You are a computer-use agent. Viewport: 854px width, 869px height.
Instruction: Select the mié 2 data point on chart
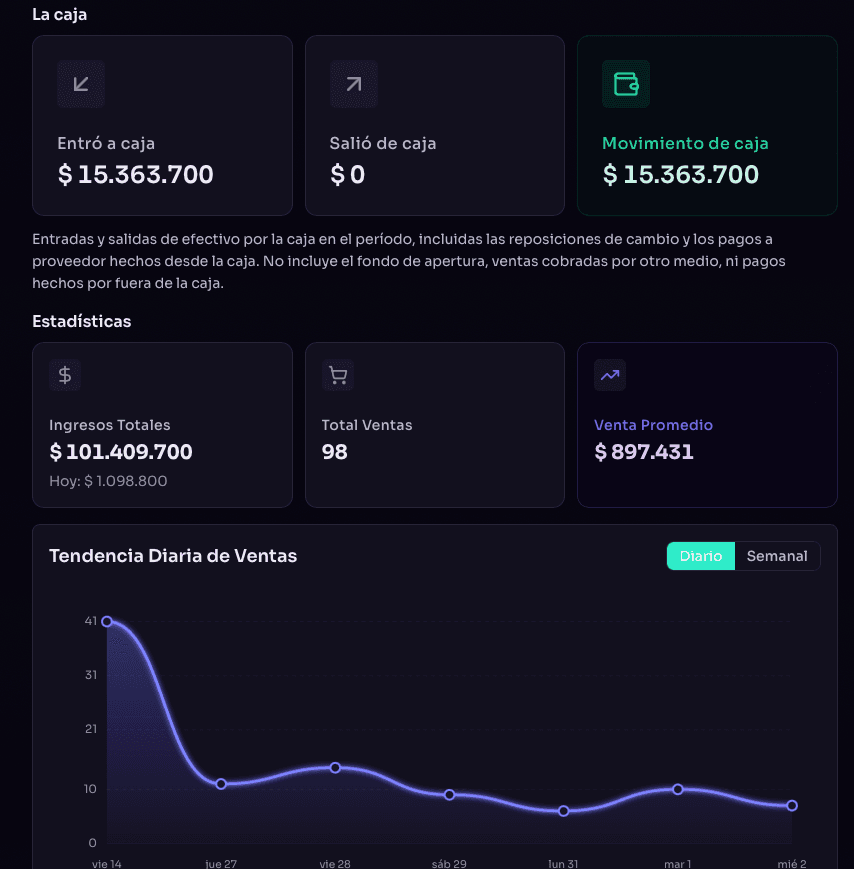pos(792,805)
